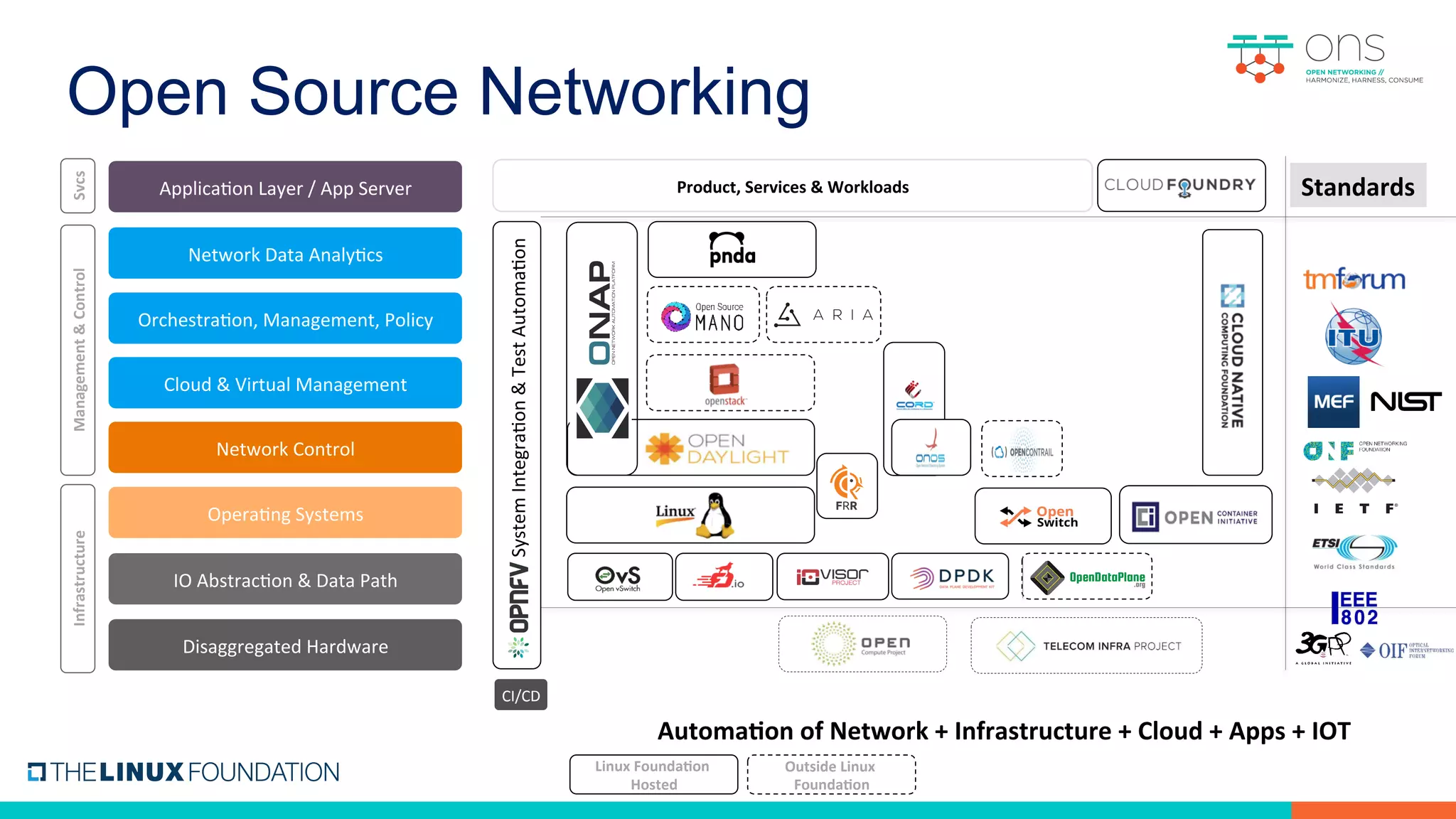The height and width of the screenshot is (819, 1456).
Task: Click Product, Services & Workloads header
Action: click(x=792, y=186)
